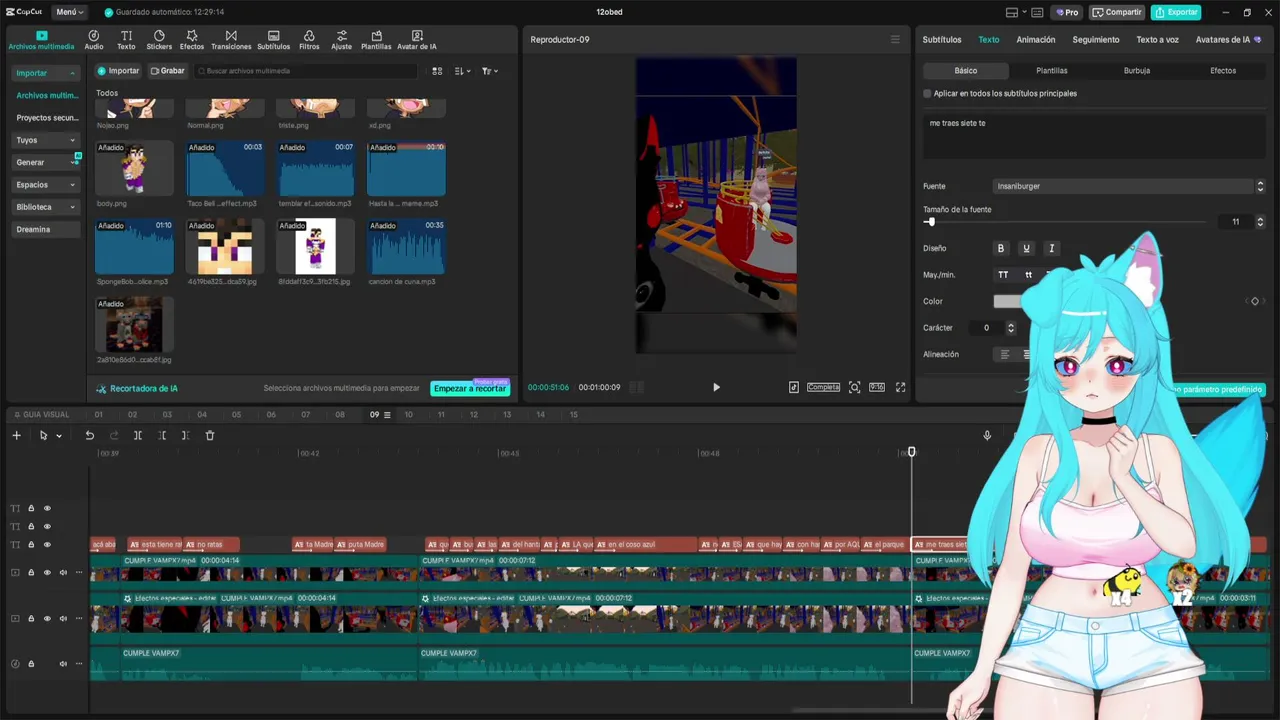Underline the subtitle text

coord(1026,248)
